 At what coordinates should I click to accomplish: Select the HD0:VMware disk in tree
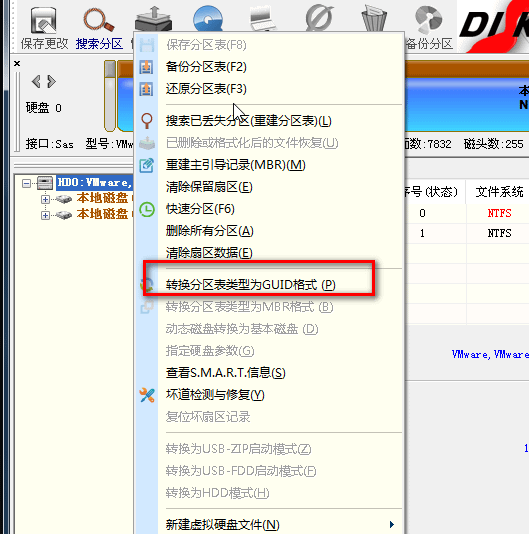pos(94,183)
